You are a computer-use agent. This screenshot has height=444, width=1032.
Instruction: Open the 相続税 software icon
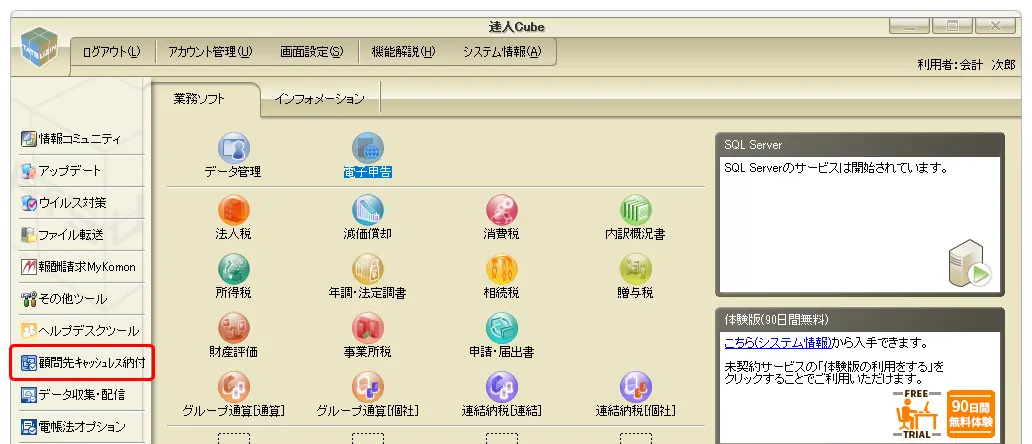coord(501,269)
